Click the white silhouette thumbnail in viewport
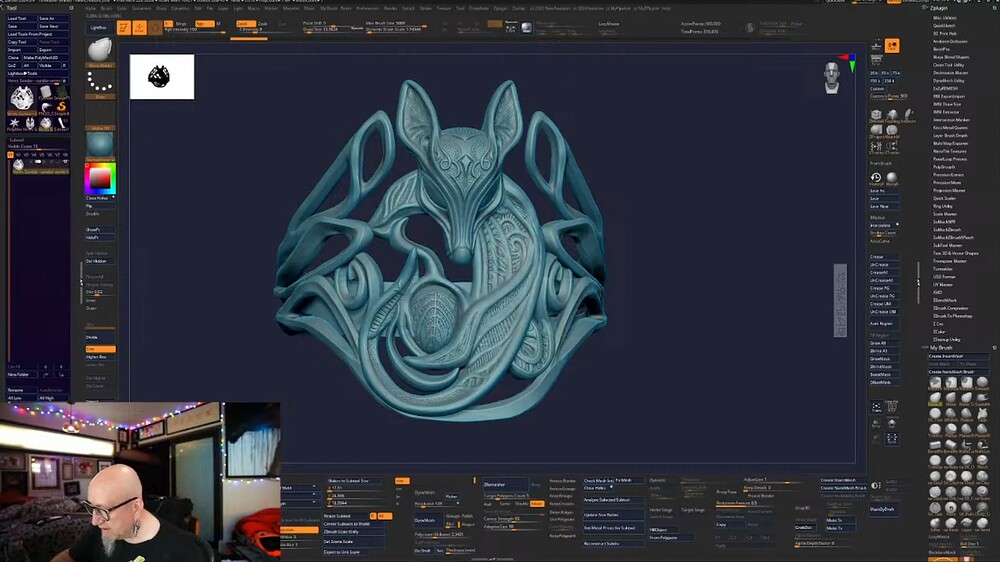The height and width of the screenshot is (562, 1000). tap(162, 77)
